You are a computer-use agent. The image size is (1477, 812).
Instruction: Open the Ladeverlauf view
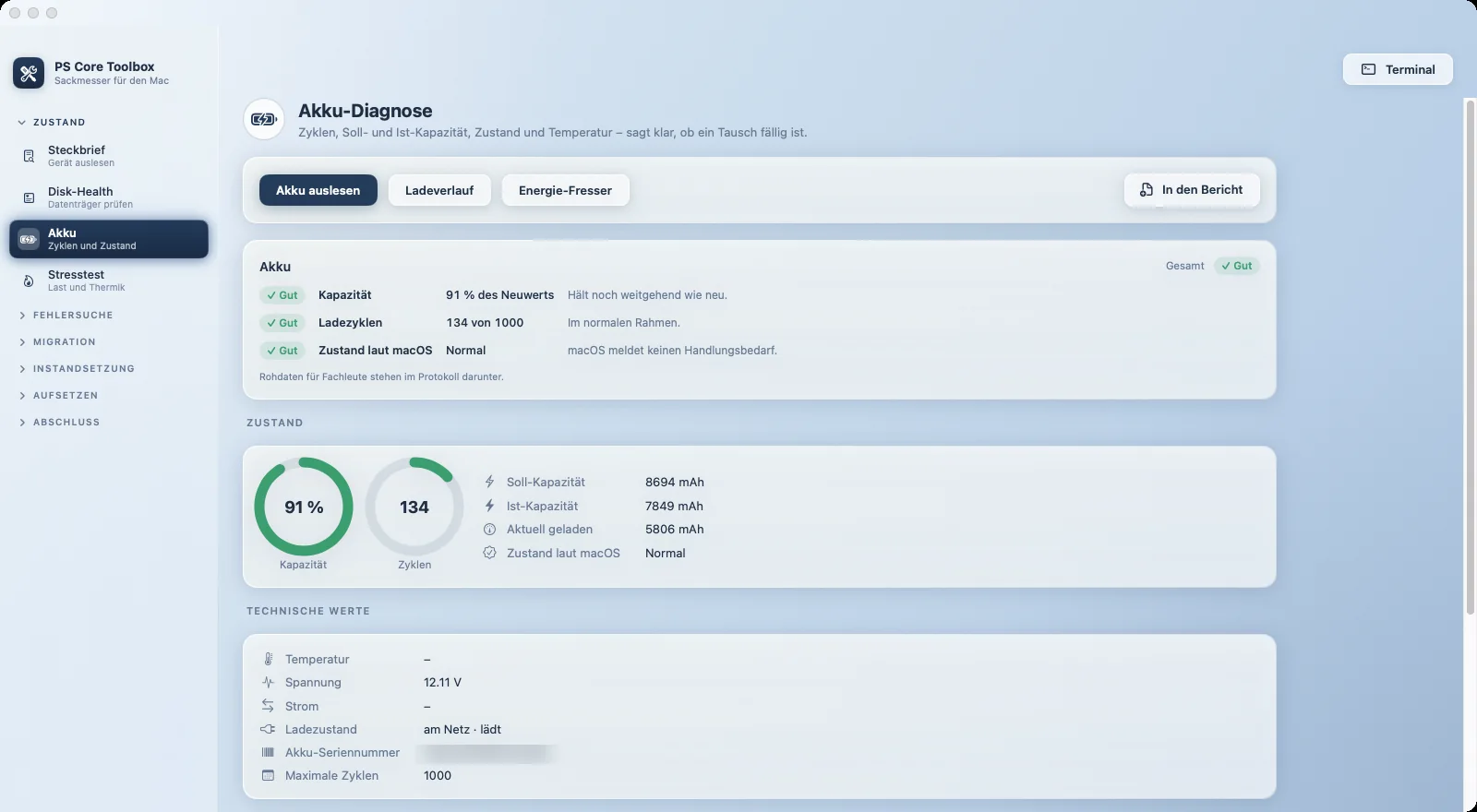[x=439, y=190]
